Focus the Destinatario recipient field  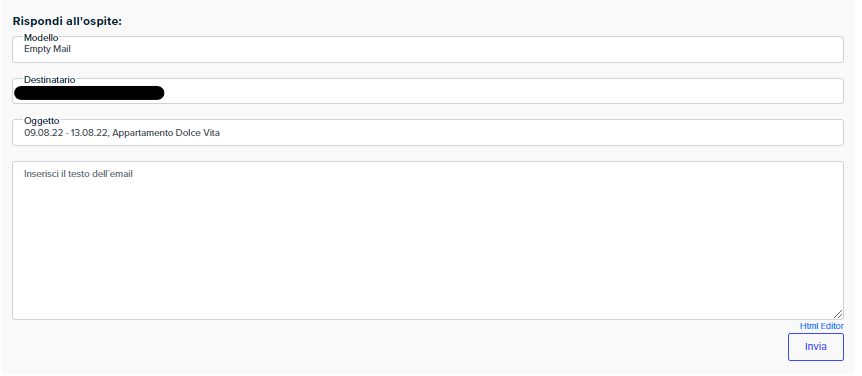coord(428,91)
